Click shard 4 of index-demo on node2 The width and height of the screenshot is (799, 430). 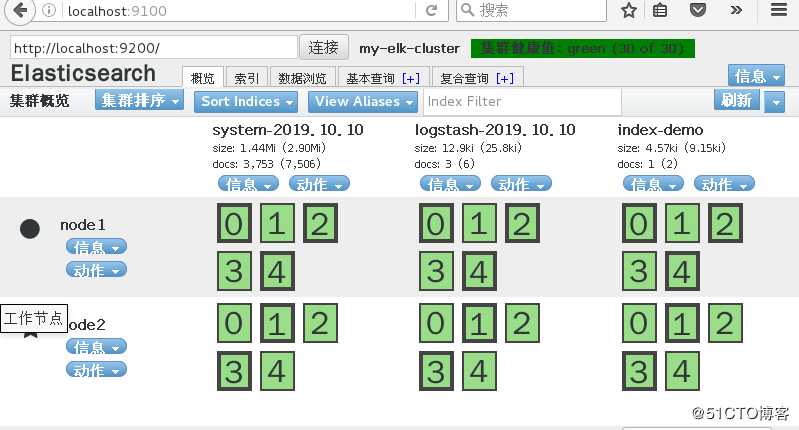[682, 371]
